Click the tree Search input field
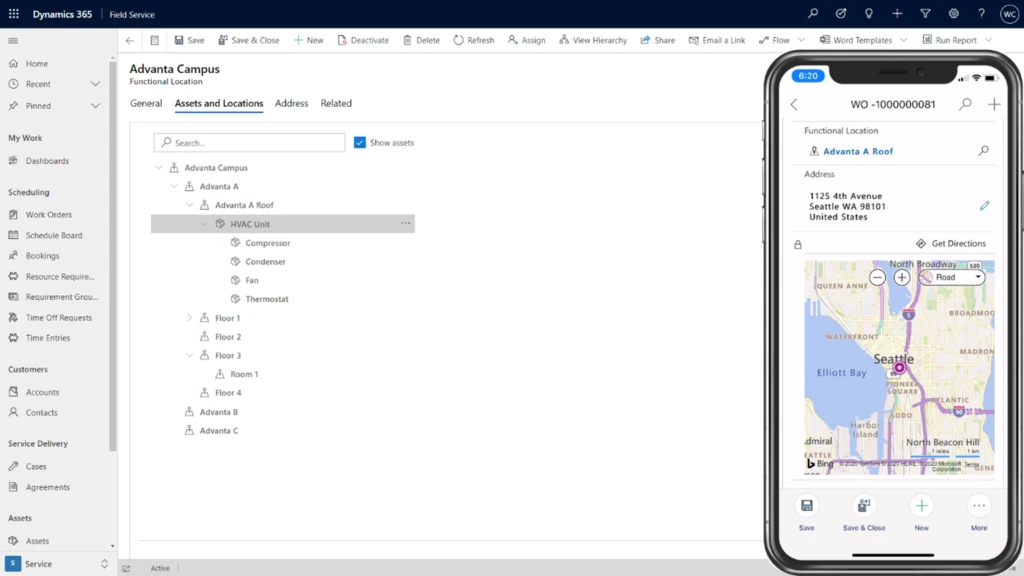This screenshot has width=1024, height=576. 250,143
